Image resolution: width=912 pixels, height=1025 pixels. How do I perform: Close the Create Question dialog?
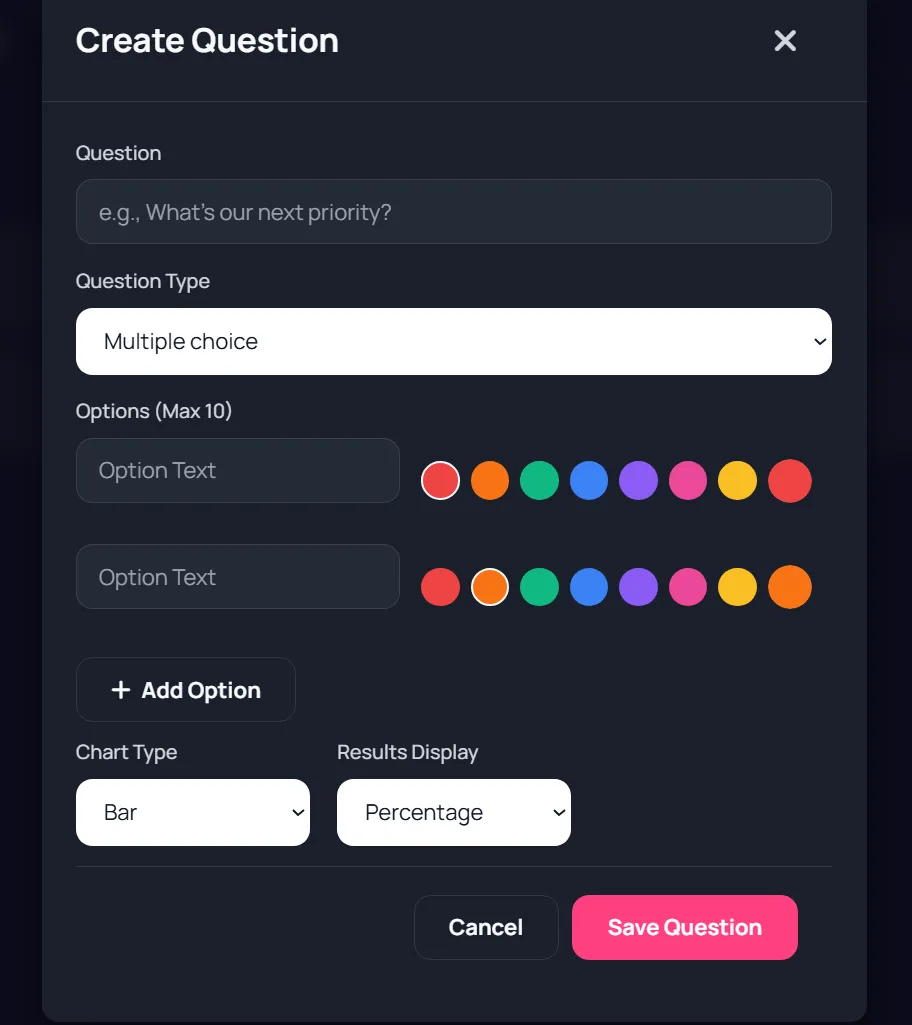coord(785,41)
